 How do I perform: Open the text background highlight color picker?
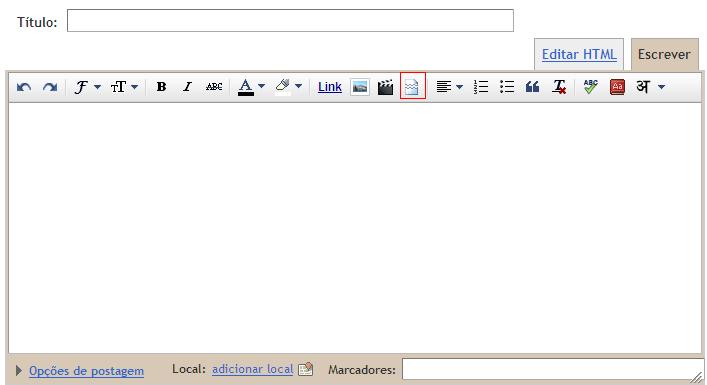point(289,87)
